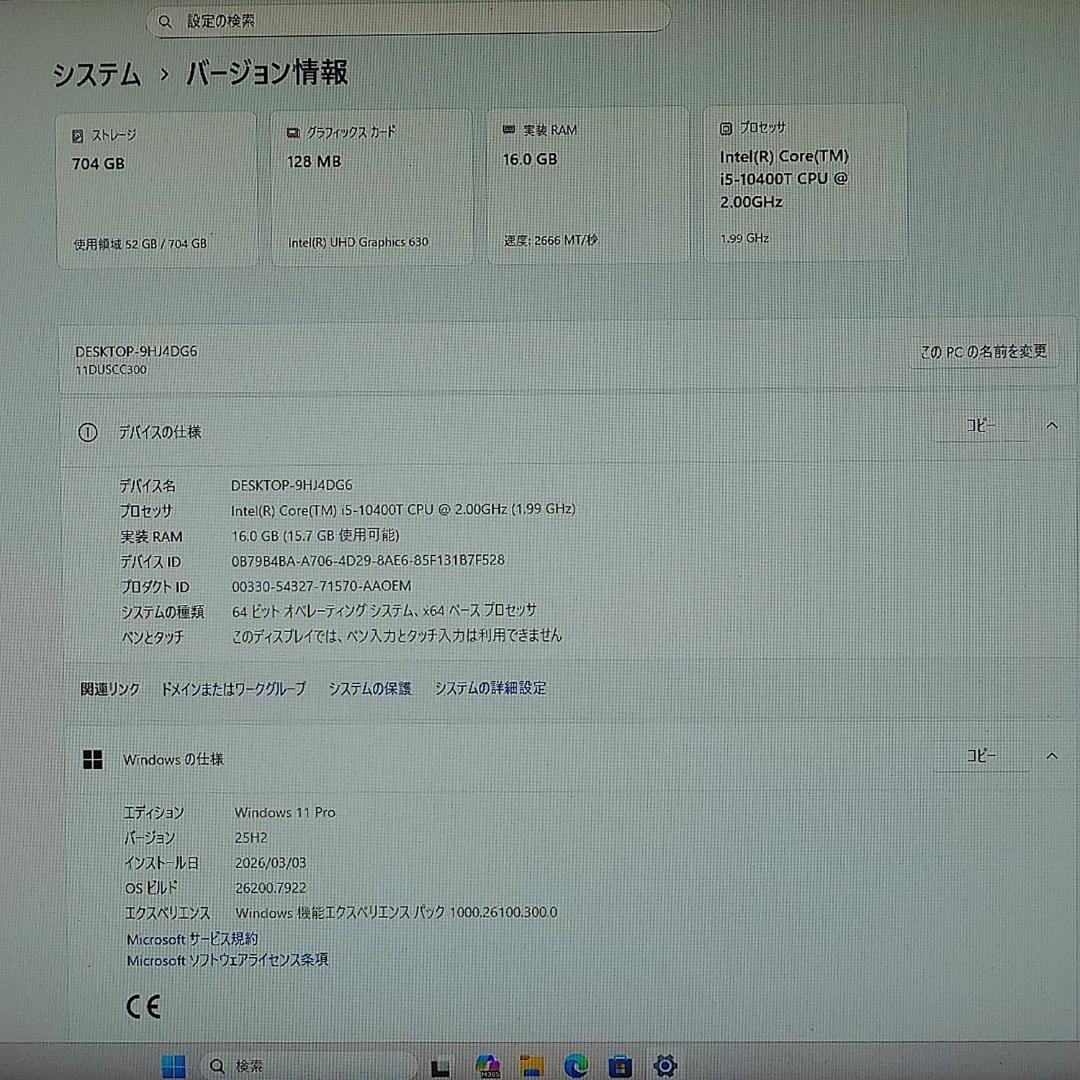
Task: Click 使用領域 52 GB / 704 GB text
Action: point(141,244)
